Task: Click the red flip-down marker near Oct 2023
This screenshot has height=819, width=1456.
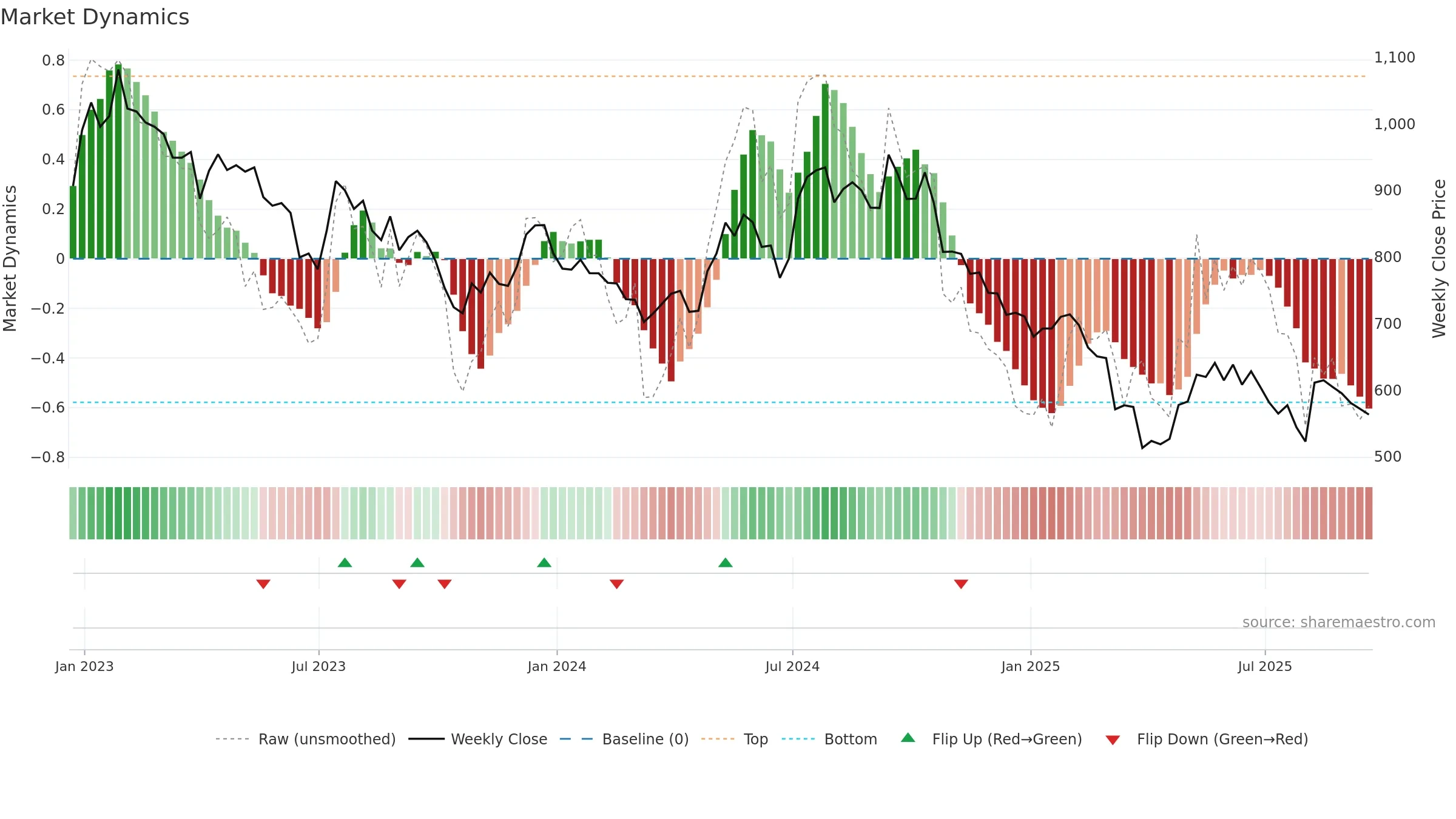Action: [445, 584]
